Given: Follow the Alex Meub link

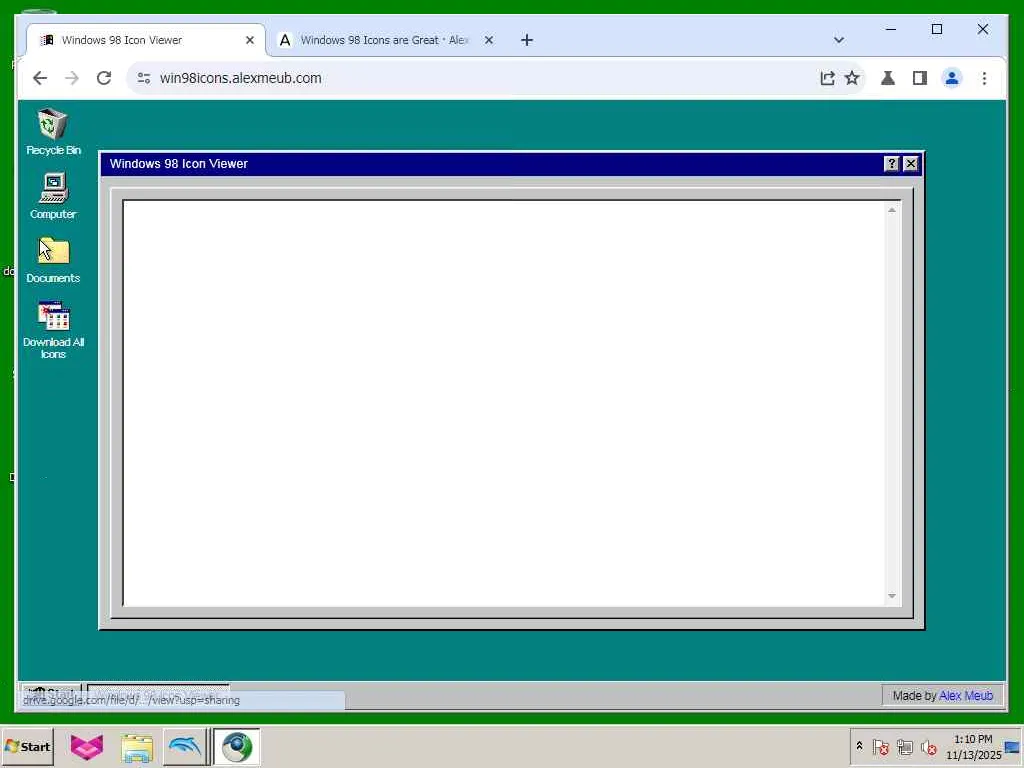Looking at the screenshot, I should click(966, 696).
